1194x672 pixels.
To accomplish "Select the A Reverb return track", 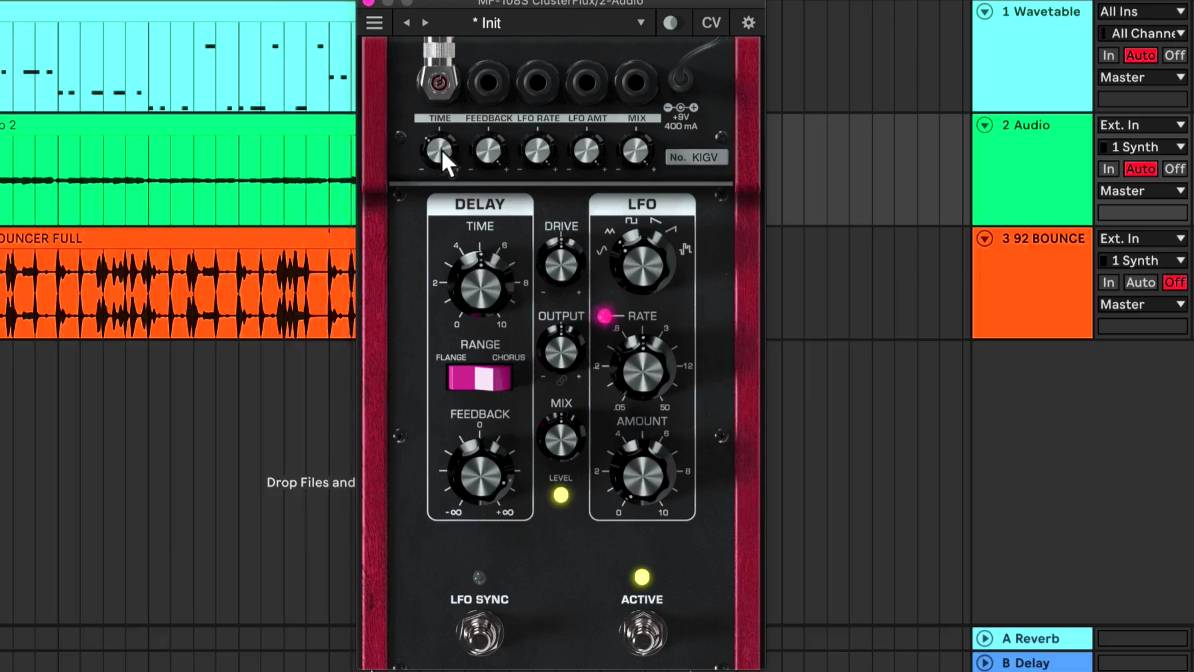I will click(x=1032, y=638).
